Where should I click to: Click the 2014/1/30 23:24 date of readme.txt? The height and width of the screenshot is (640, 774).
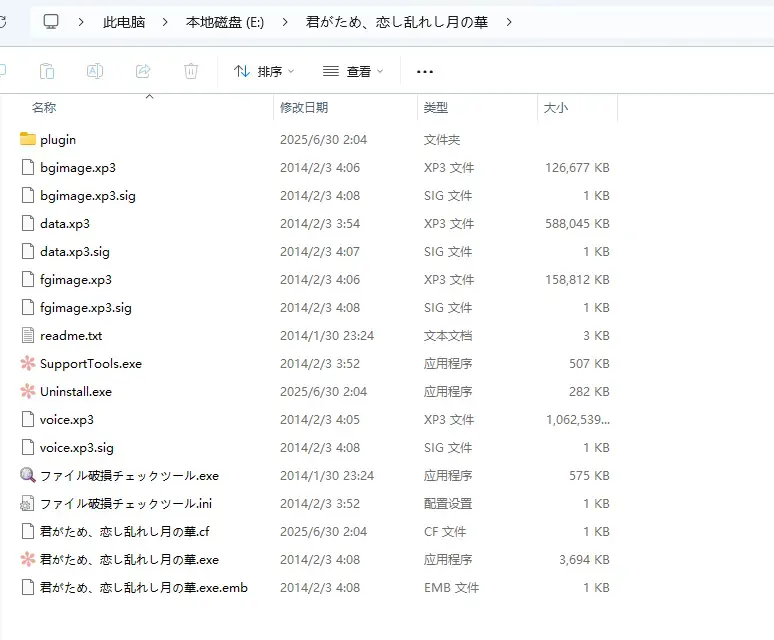[x=327, y=336]
